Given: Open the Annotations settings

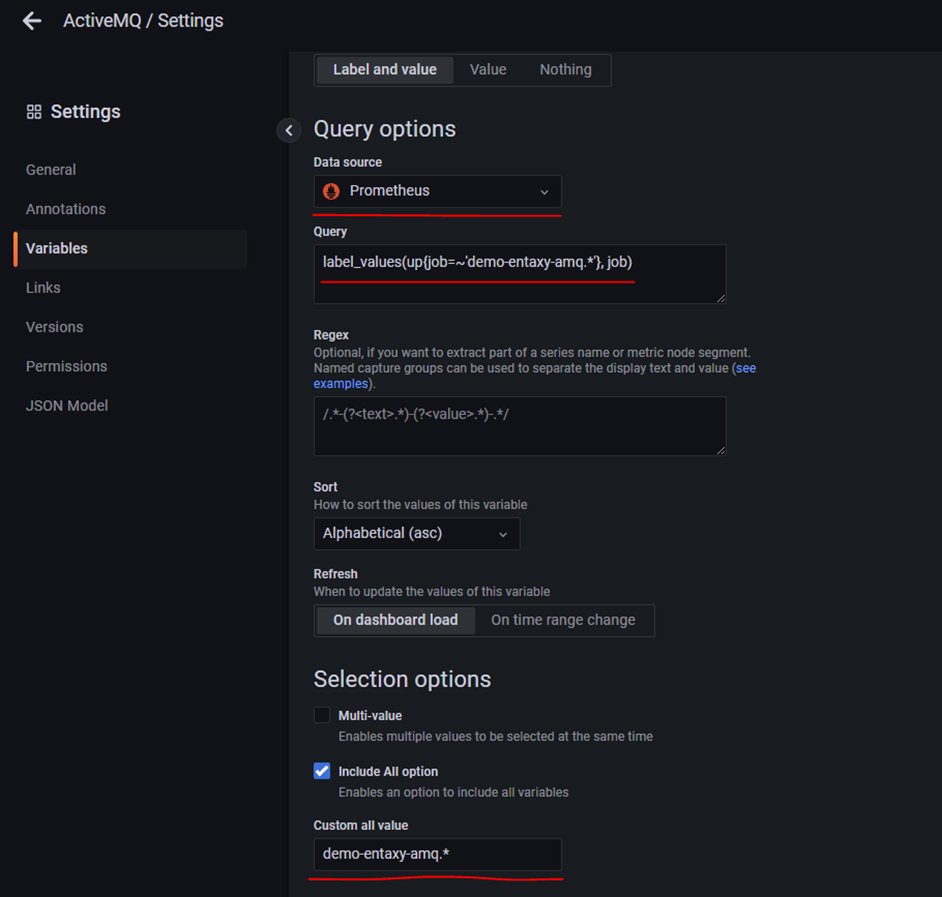Looking at the screenshot, I should pyautogui.click(x=66, y=208).
